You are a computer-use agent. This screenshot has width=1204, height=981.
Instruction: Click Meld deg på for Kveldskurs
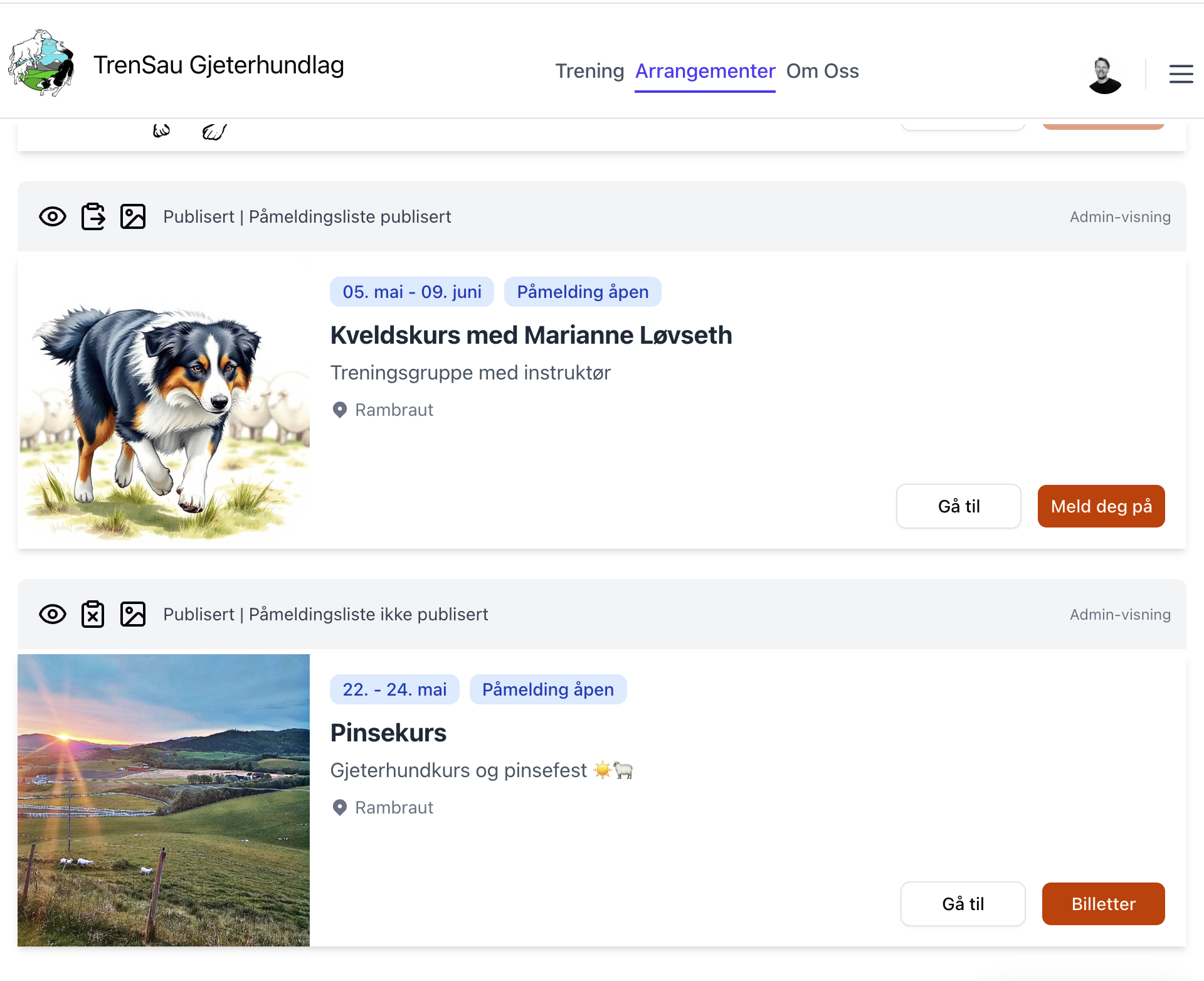pyautogui.click(x=1101, y=506)
